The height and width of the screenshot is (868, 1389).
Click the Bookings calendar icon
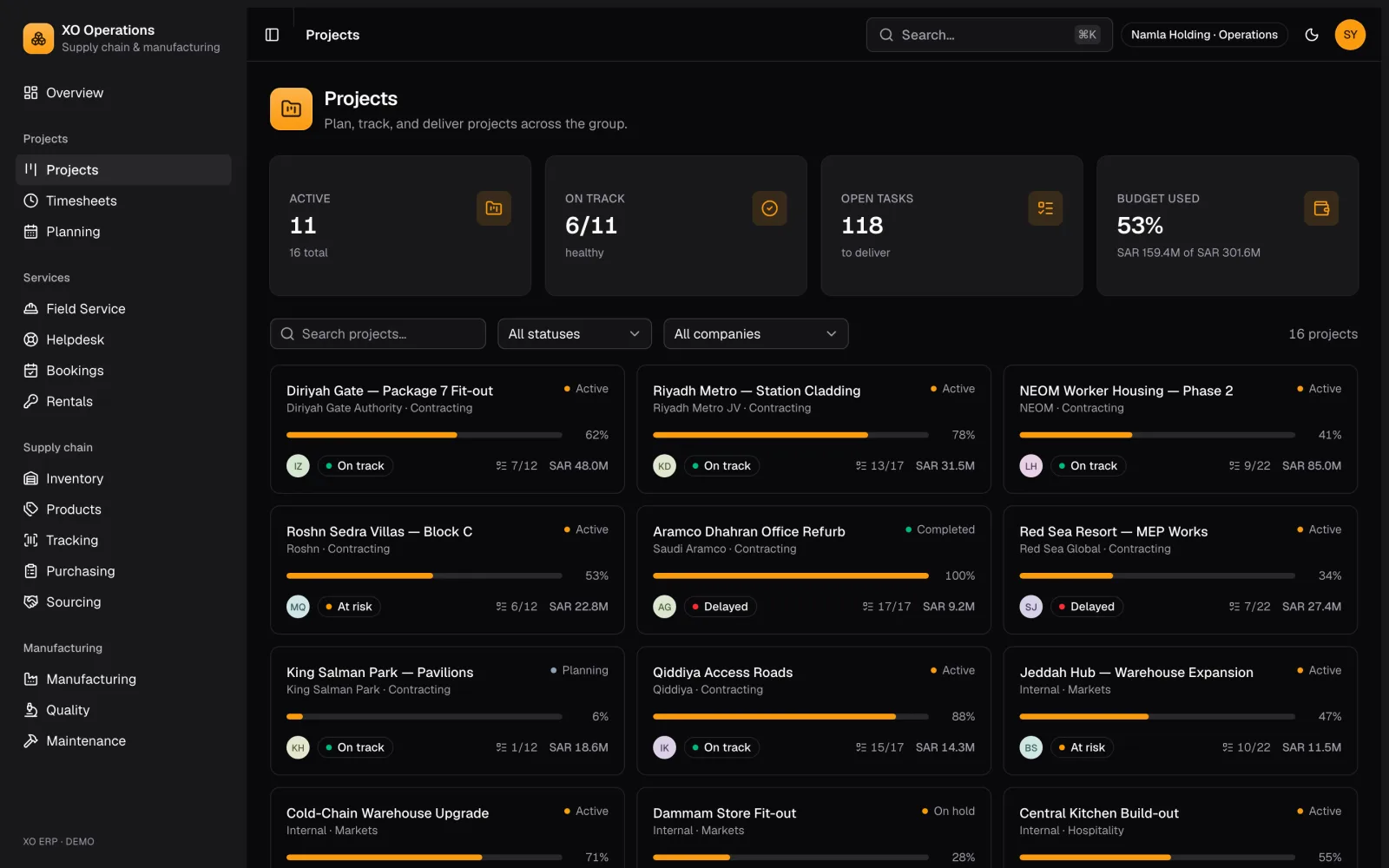coord(31,371)
